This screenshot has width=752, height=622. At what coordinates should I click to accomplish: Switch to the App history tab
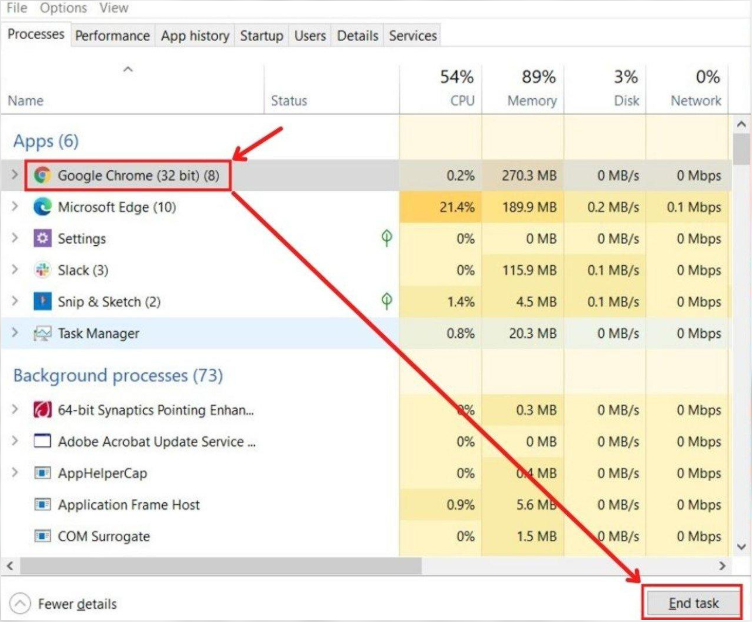tap(195, 36)
